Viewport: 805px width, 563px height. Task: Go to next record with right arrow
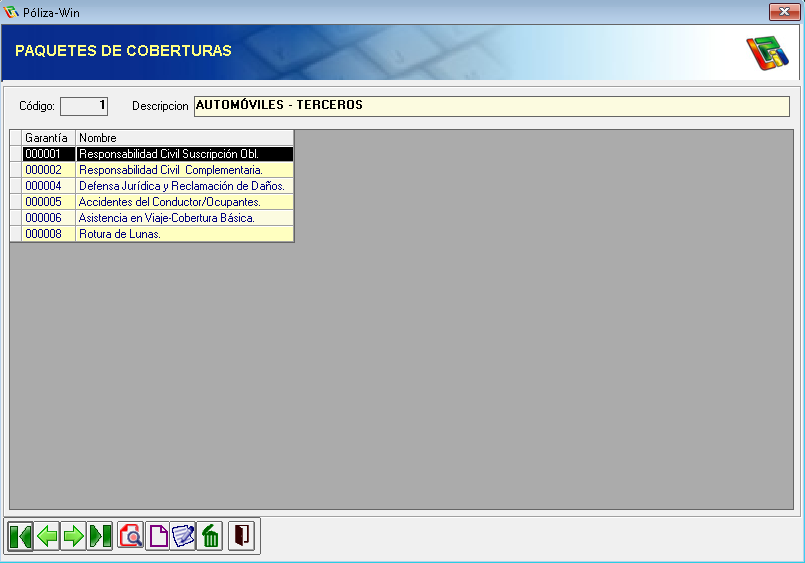tap(73, 536)
